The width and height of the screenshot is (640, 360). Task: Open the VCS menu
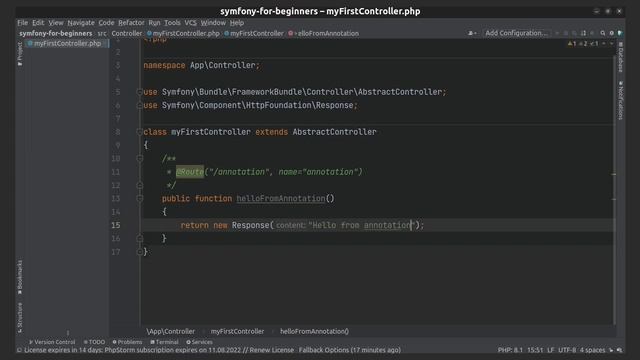click(x=190, y=23)
